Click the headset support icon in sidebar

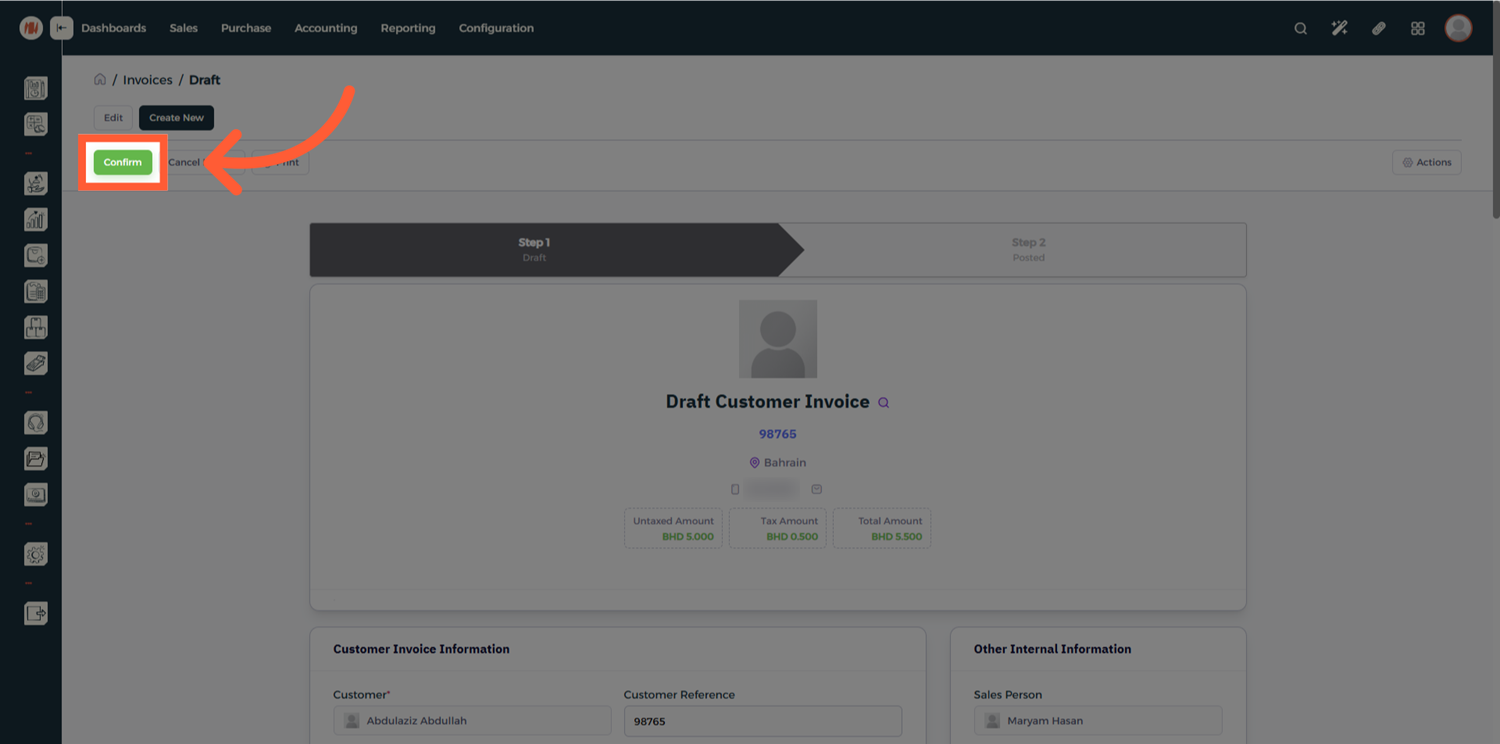[x=36, y=423]
